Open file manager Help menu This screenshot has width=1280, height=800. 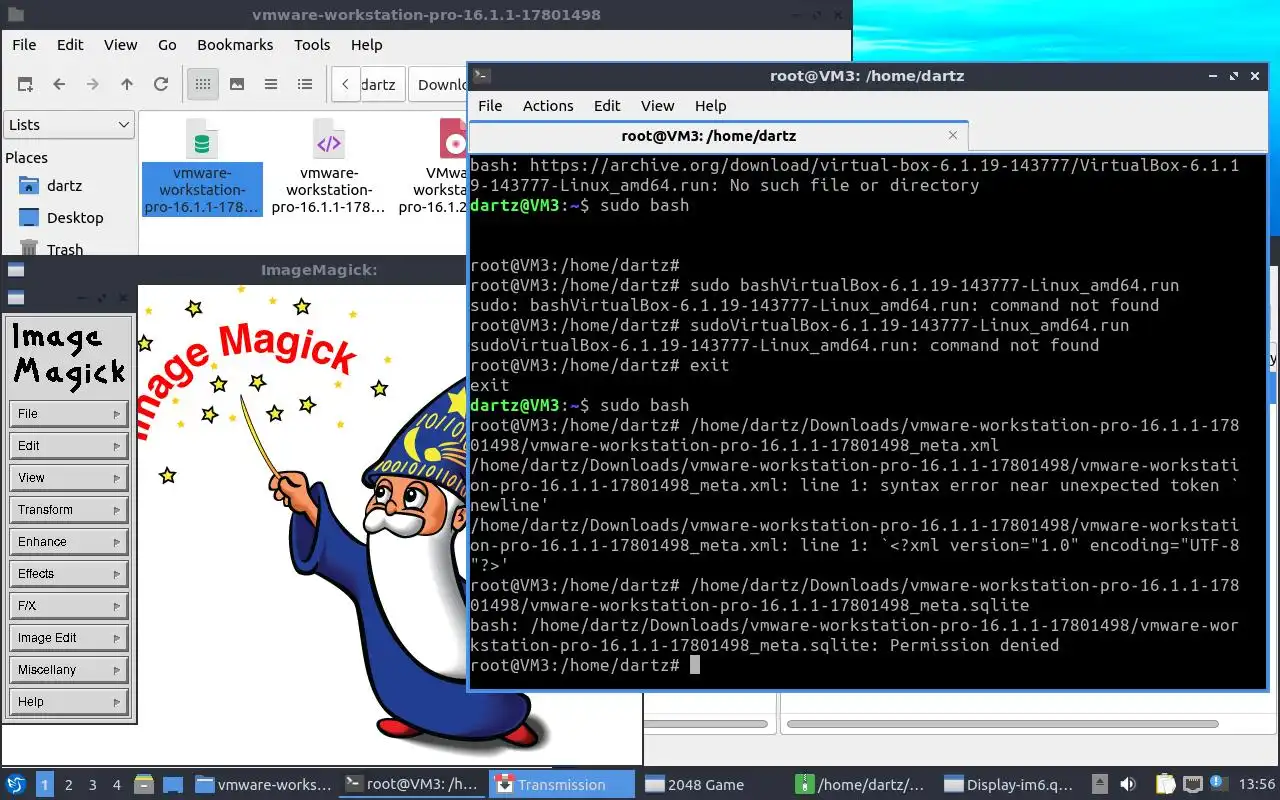[367, 45]
